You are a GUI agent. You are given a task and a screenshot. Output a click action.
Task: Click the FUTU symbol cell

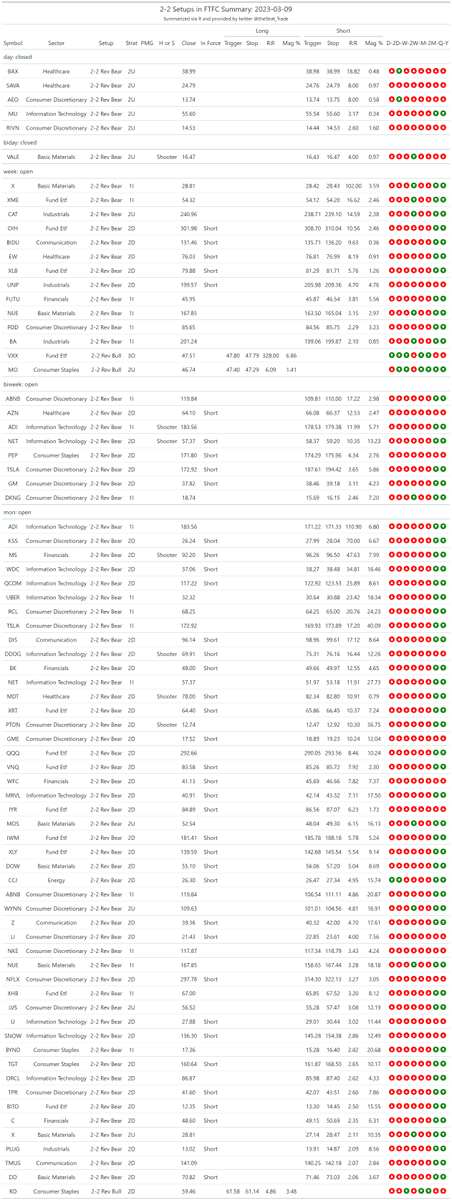pos(13,299)
